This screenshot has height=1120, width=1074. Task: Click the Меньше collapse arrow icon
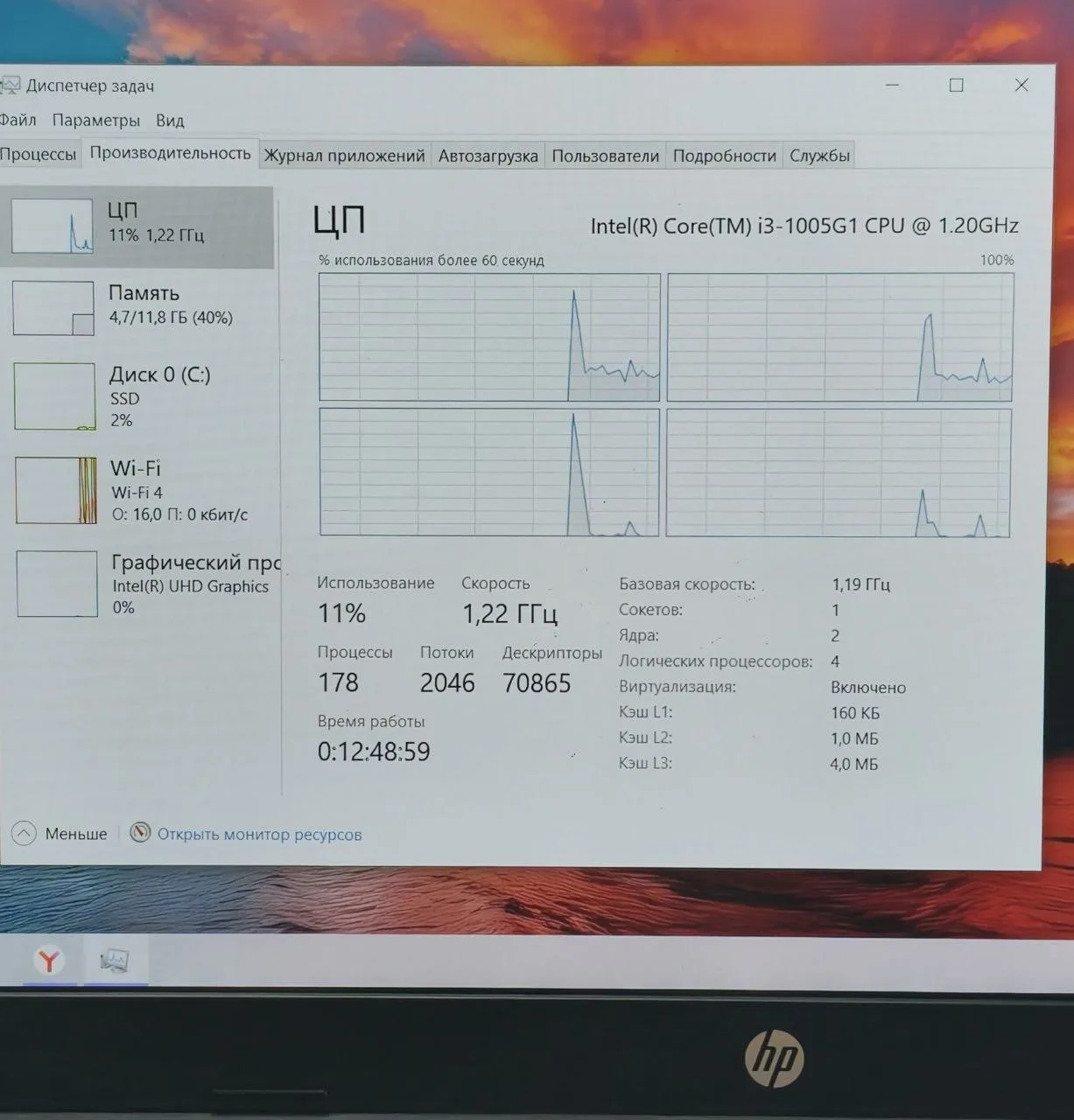[x=24, y=833]
